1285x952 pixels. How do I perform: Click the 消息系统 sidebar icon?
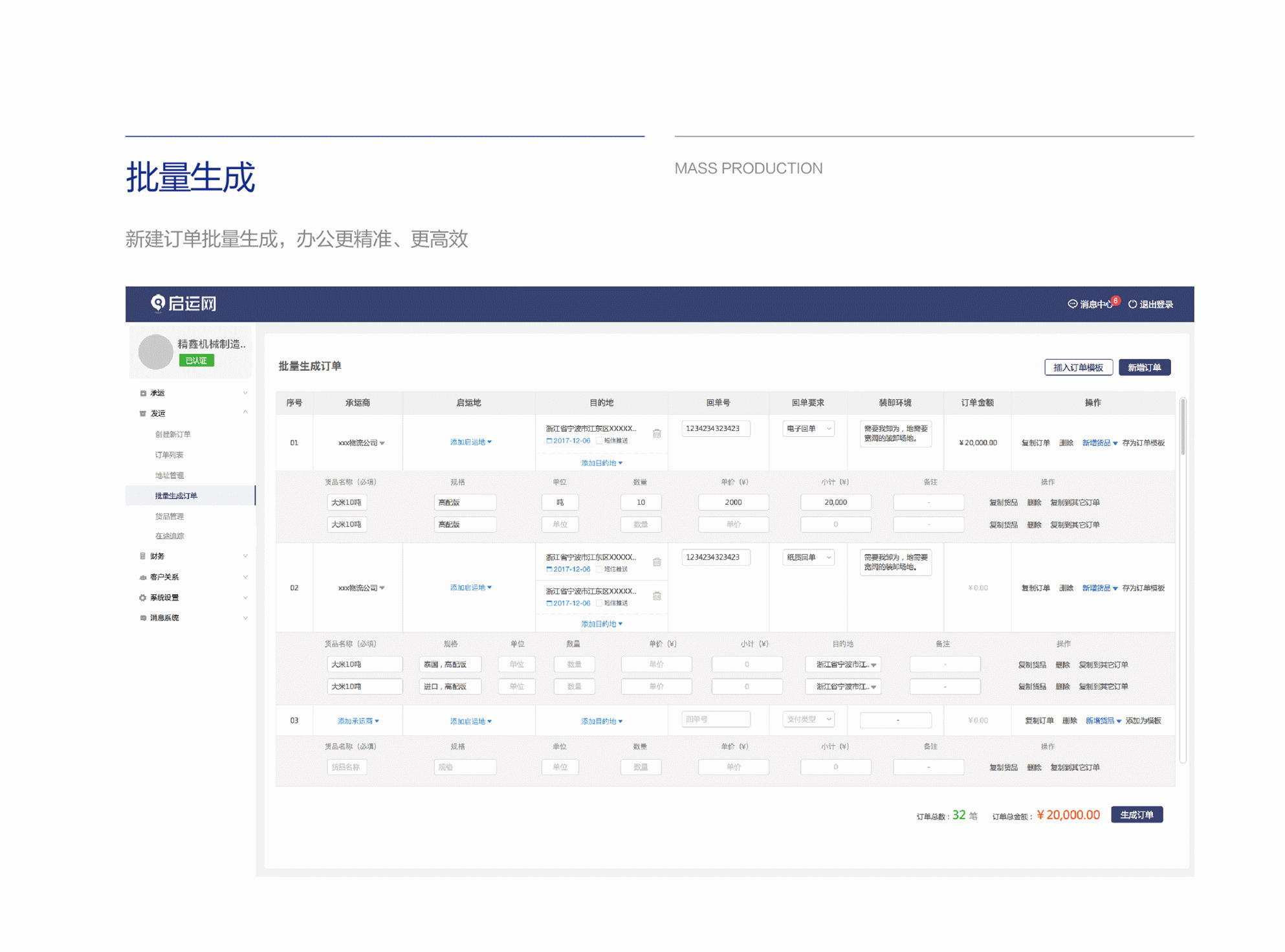[x=143, y=618]
